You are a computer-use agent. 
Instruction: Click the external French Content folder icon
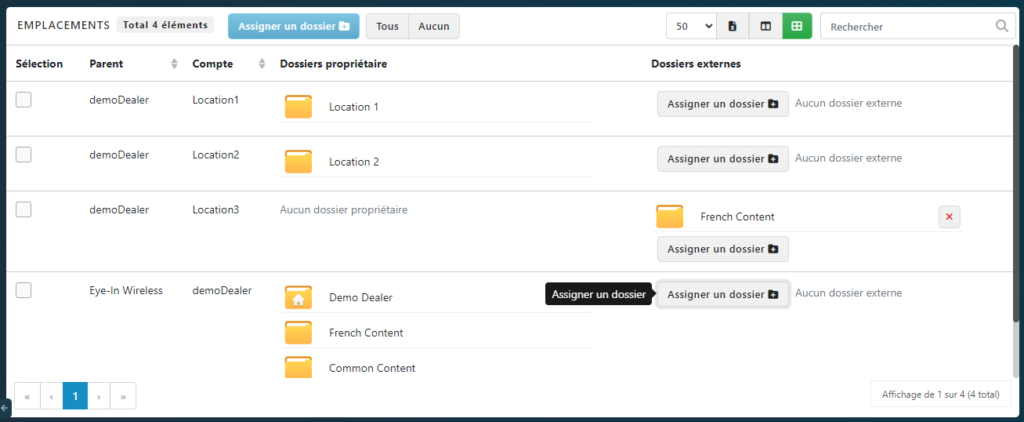(x=669, y=217)
